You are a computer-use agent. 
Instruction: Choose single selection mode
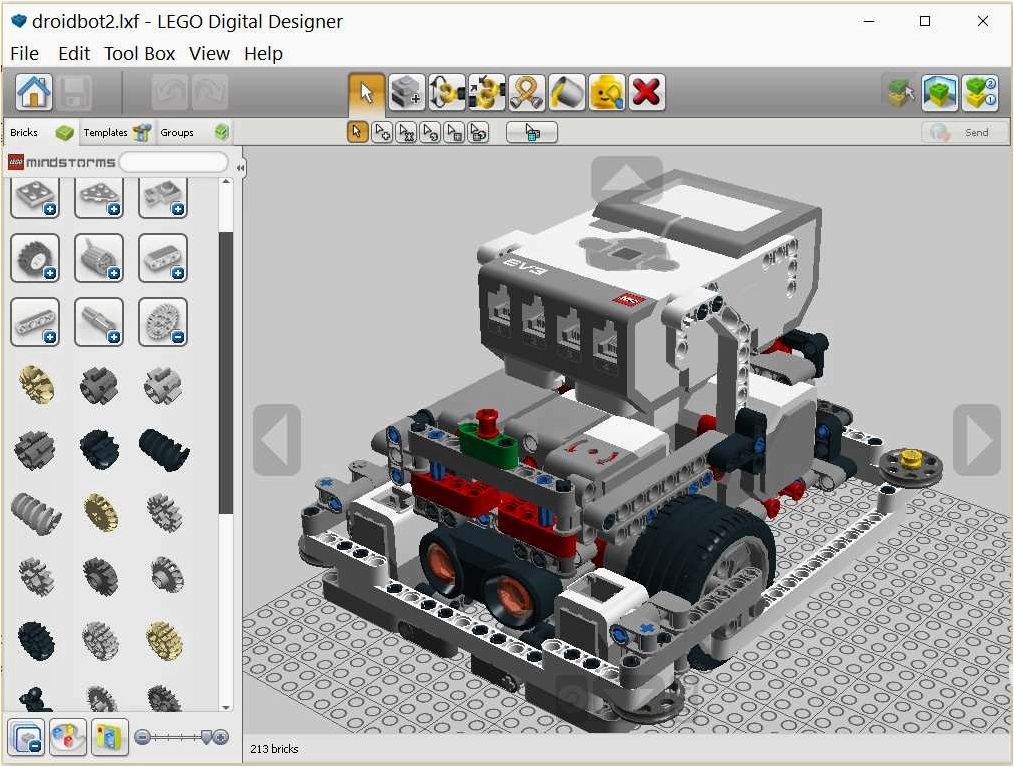pos(358,132)
